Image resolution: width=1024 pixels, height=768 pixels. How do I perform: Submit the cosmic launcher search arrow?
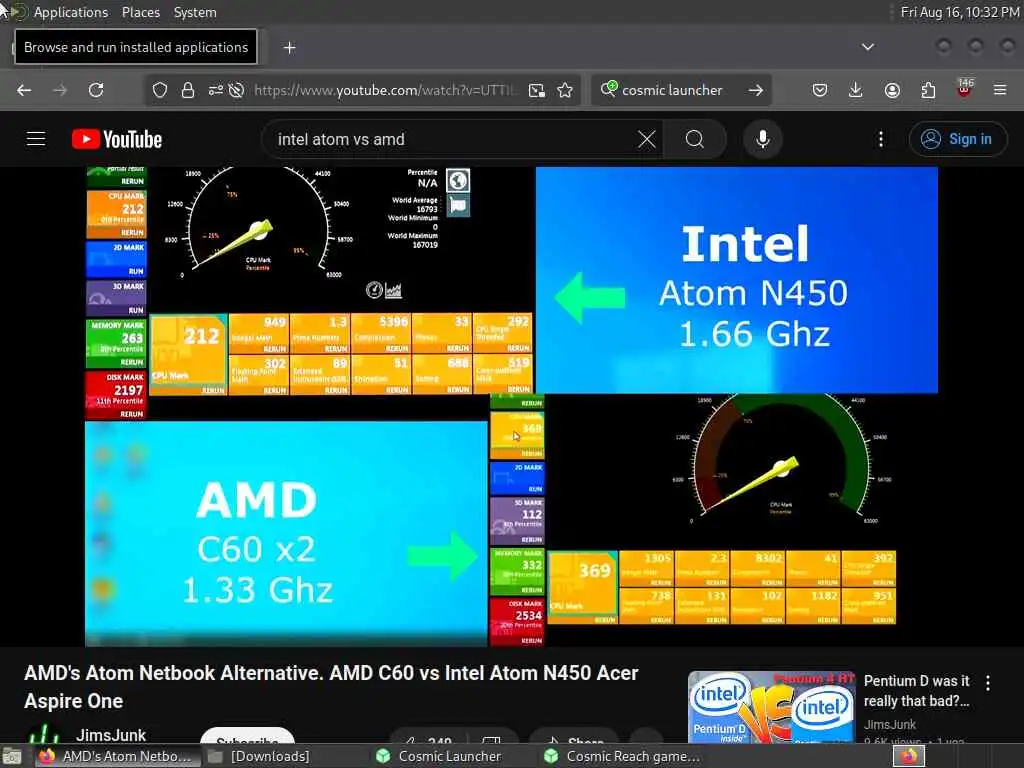(x=756, y=90)
